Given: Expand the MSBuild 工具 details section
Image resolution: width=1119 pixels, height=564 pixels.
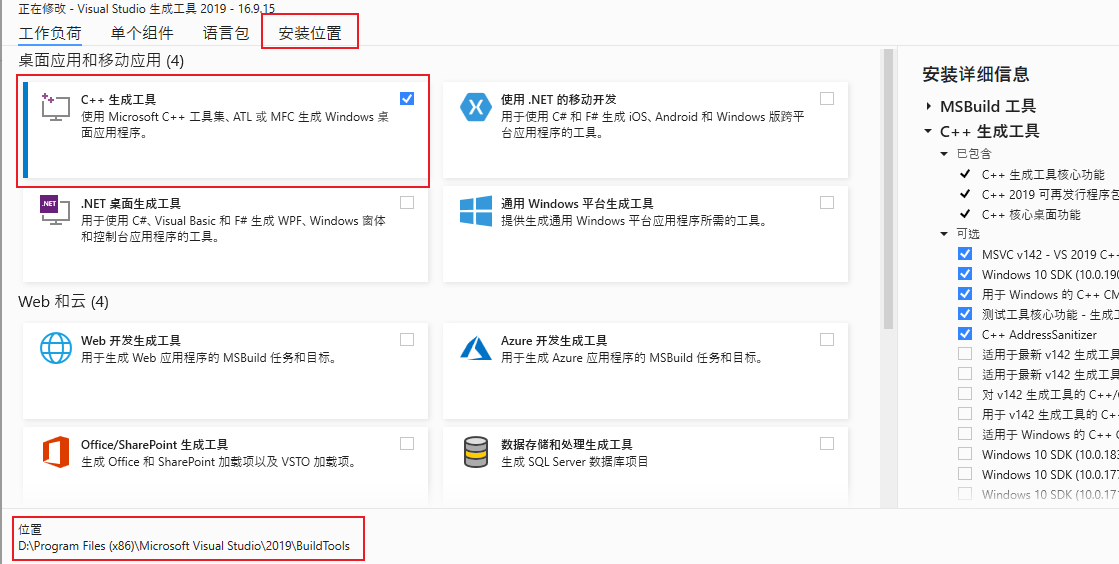Looking at the screenshot, I should pyautogui.click(x=928, y=106).
